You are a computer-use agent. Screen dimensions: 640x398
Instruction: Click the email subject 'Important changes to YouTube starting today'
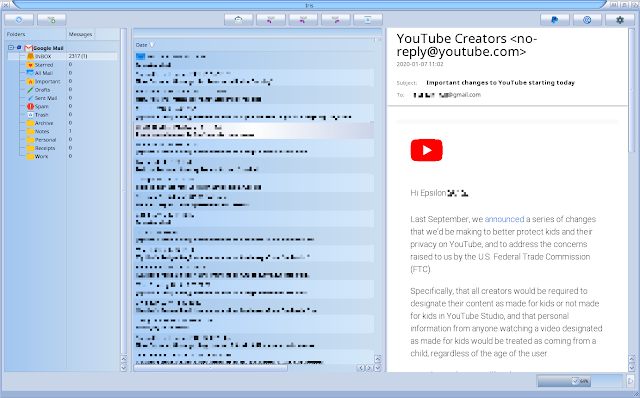[500, 82]
